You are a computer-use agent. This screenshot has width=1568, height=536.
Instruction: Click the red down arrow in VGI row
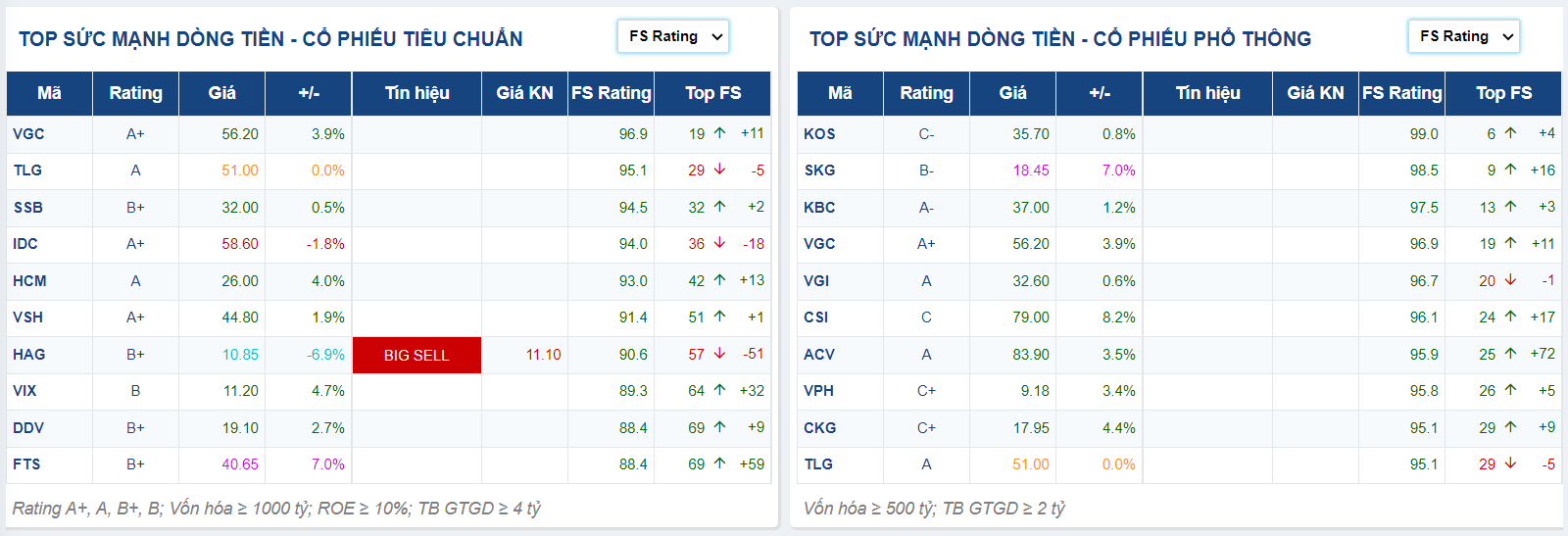pyautogui.click(x=1510, y=280)
